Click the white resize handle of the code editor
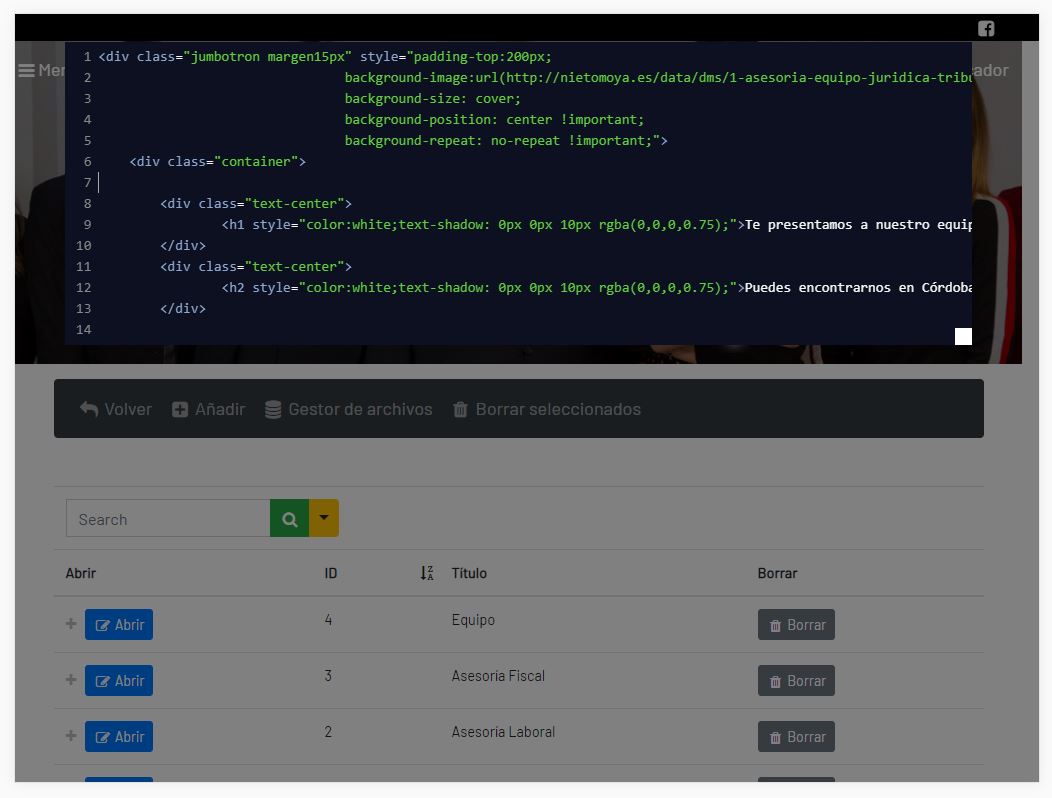The width and height of the screenshot is (1052, 798). click(x=963, y=336)
